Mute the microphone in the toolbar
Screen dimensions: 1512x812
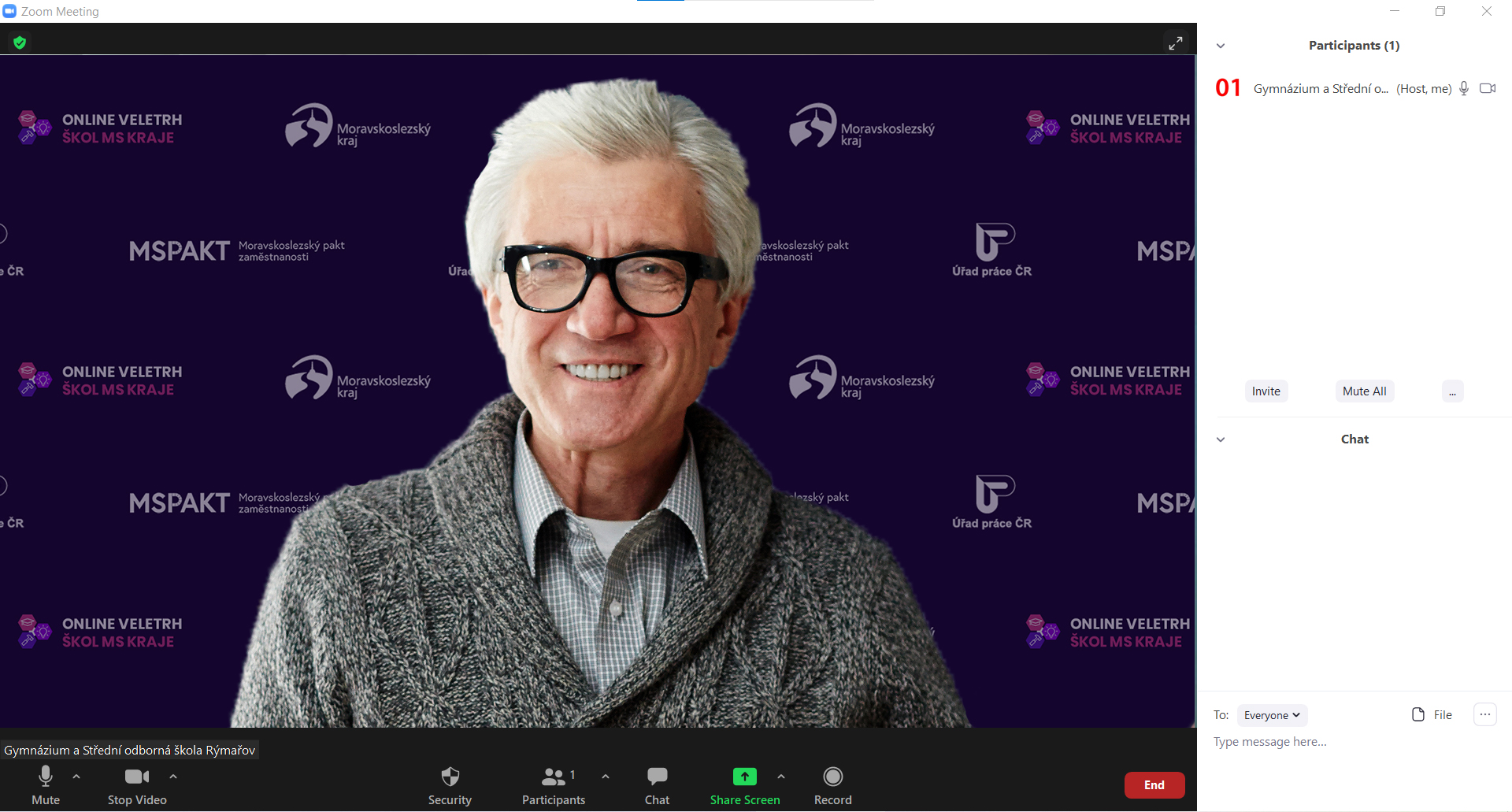pyautogui.click(x=46, y=785)
